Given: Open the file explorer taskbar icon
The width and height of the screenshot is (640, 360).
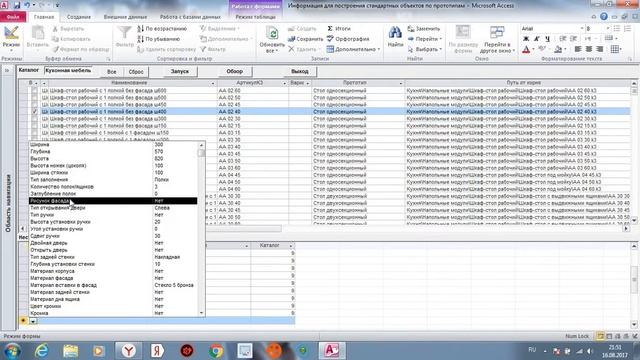Looking at the screenshot, I should [x=71, y=351].
